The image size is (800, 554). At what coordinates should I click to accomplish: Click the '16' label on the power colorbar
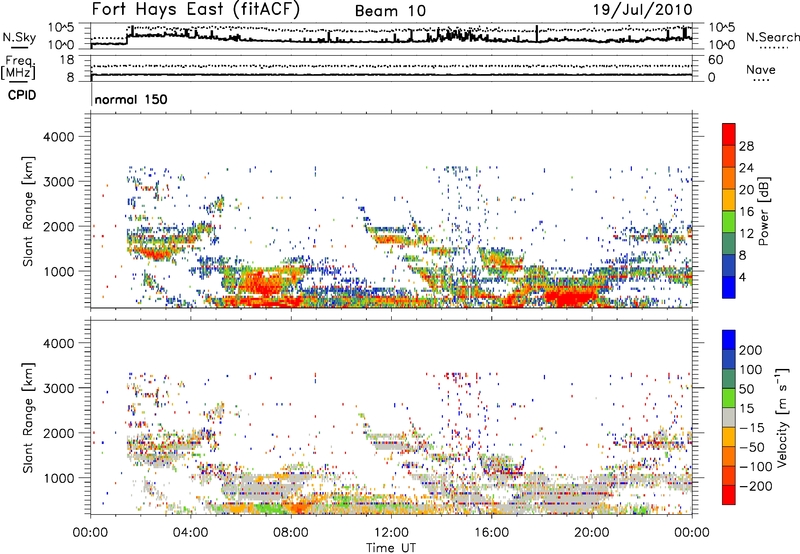(x=746, y=212)
